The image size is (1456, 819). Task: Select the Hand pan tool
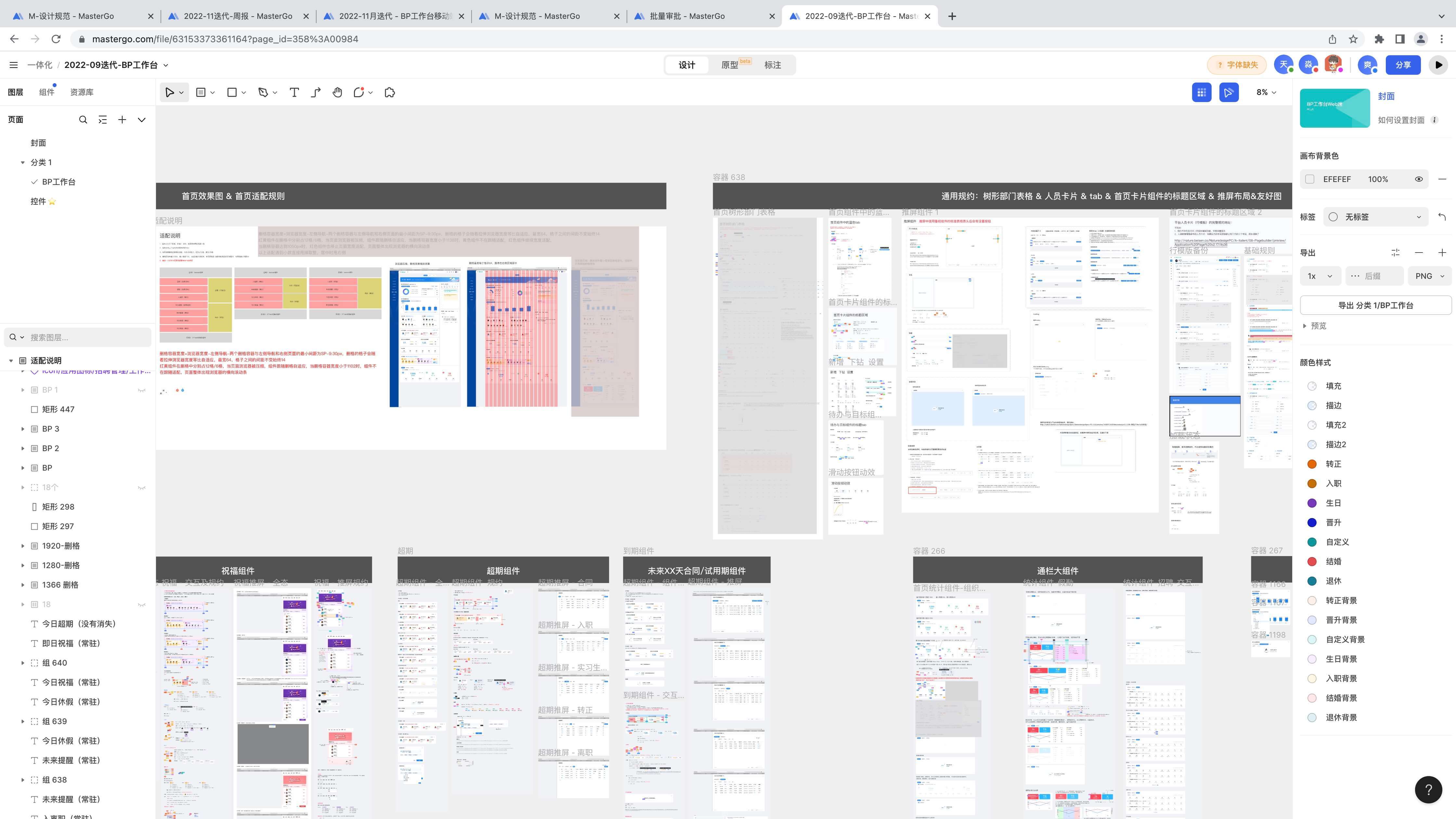[337, 92]
